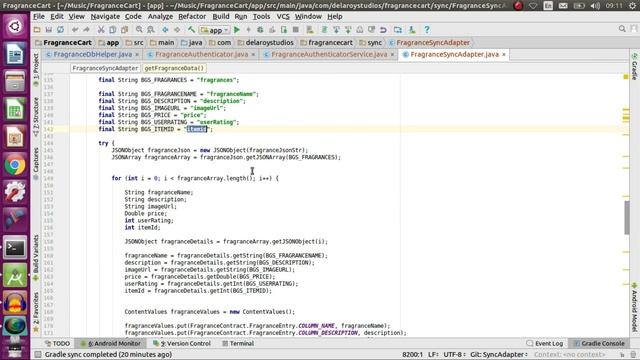Toggle the Favorites tool window
This screenshot has height=360, width=640.
[36, 312]
